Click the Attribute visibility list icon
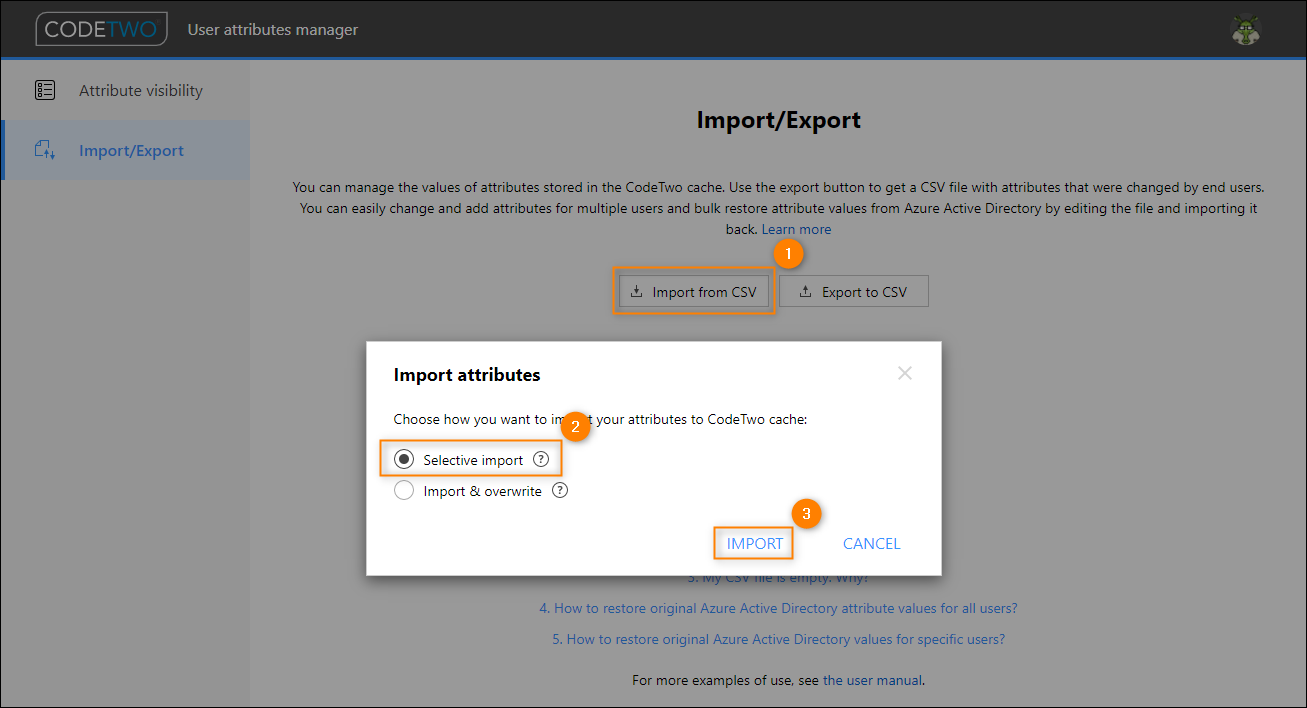The height and width of the screenshot is (708, 1307). [45, 90]
